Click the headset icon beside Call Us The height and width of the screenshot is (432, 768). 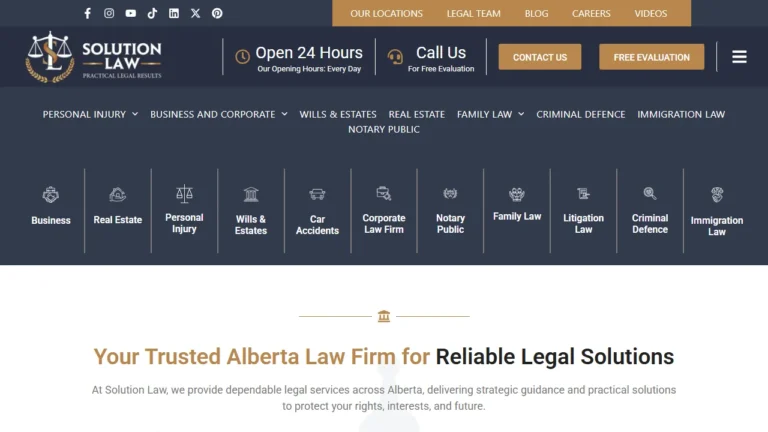pyautogui.click(x=395, y=57)
